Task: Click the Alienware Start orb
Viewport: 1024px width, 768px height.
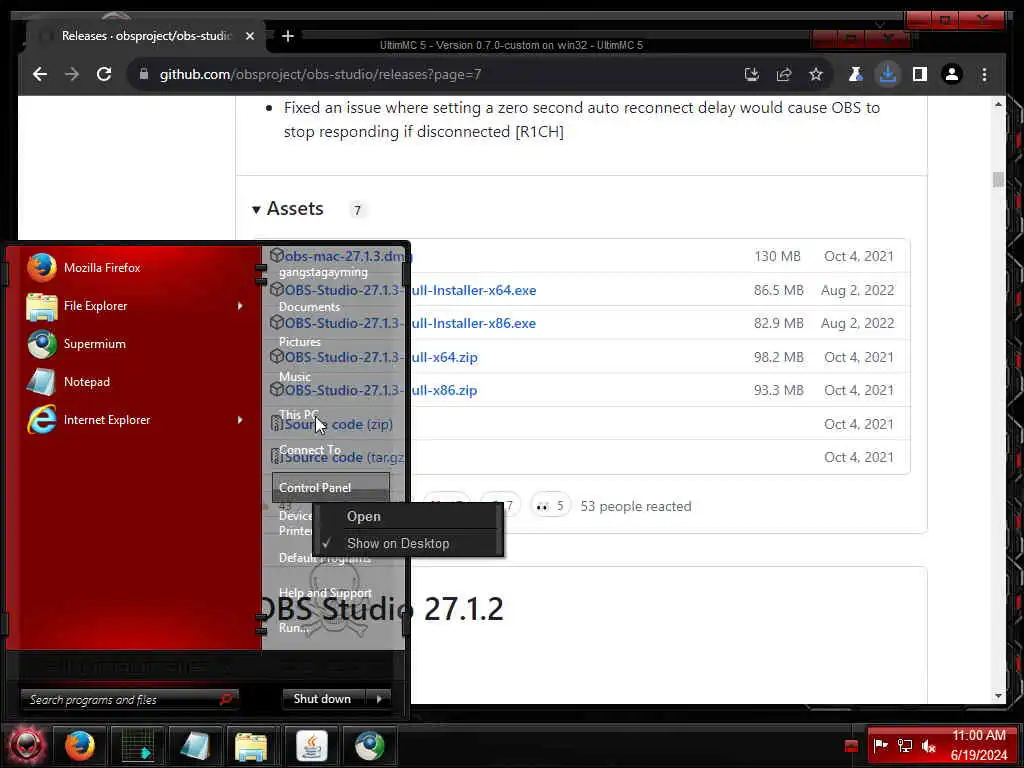Action: (x=25, y=745)
